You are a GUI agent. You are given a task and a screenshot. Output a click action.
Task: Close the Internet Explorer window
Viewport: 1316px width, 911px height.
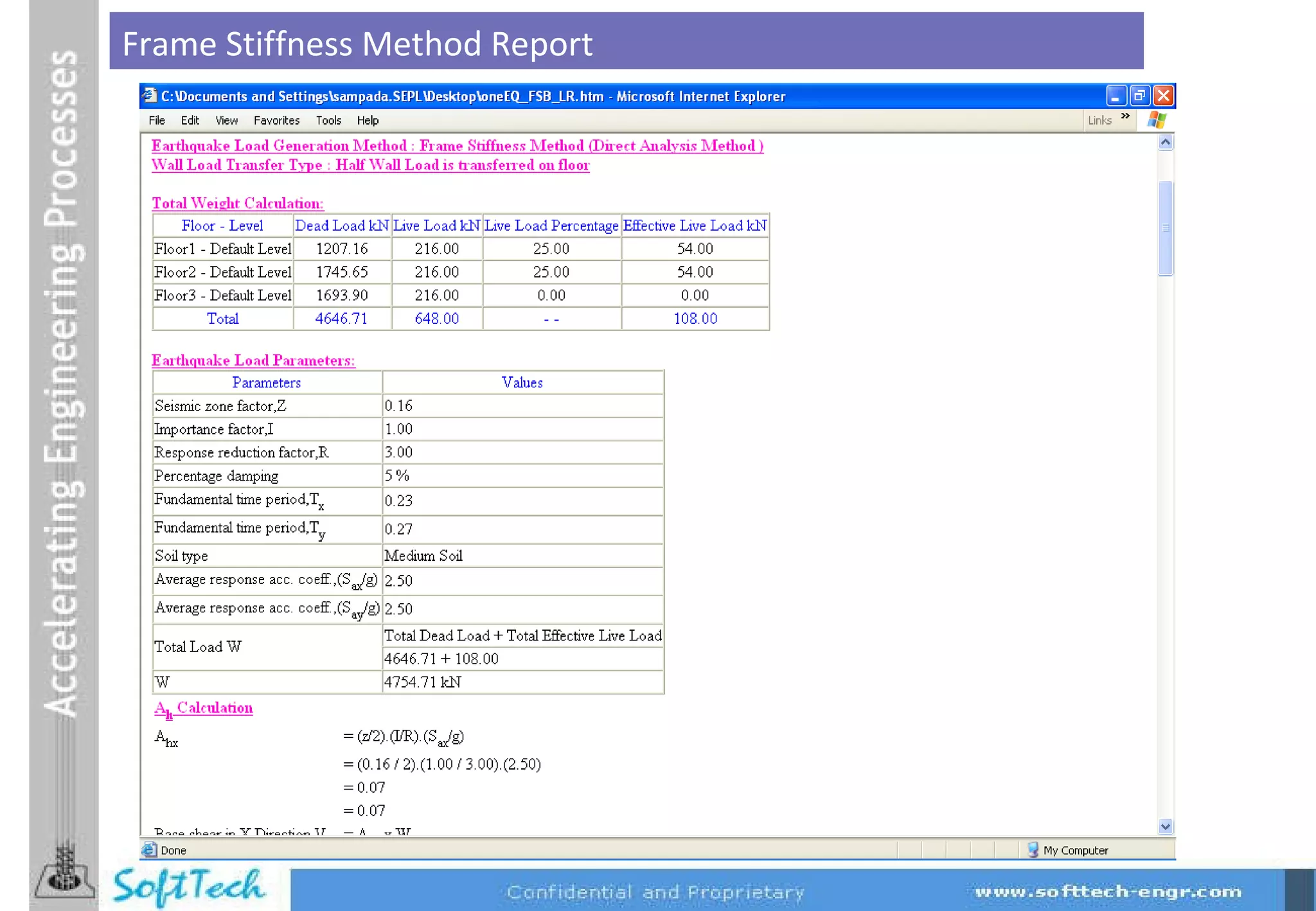pyautogui.click(x=1163, y=96)
